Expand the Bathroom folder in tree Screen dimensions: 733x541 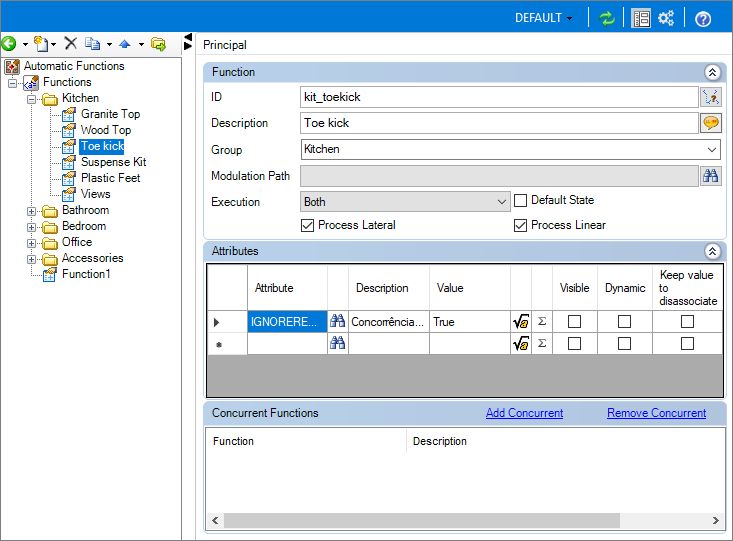click(31, 211)
